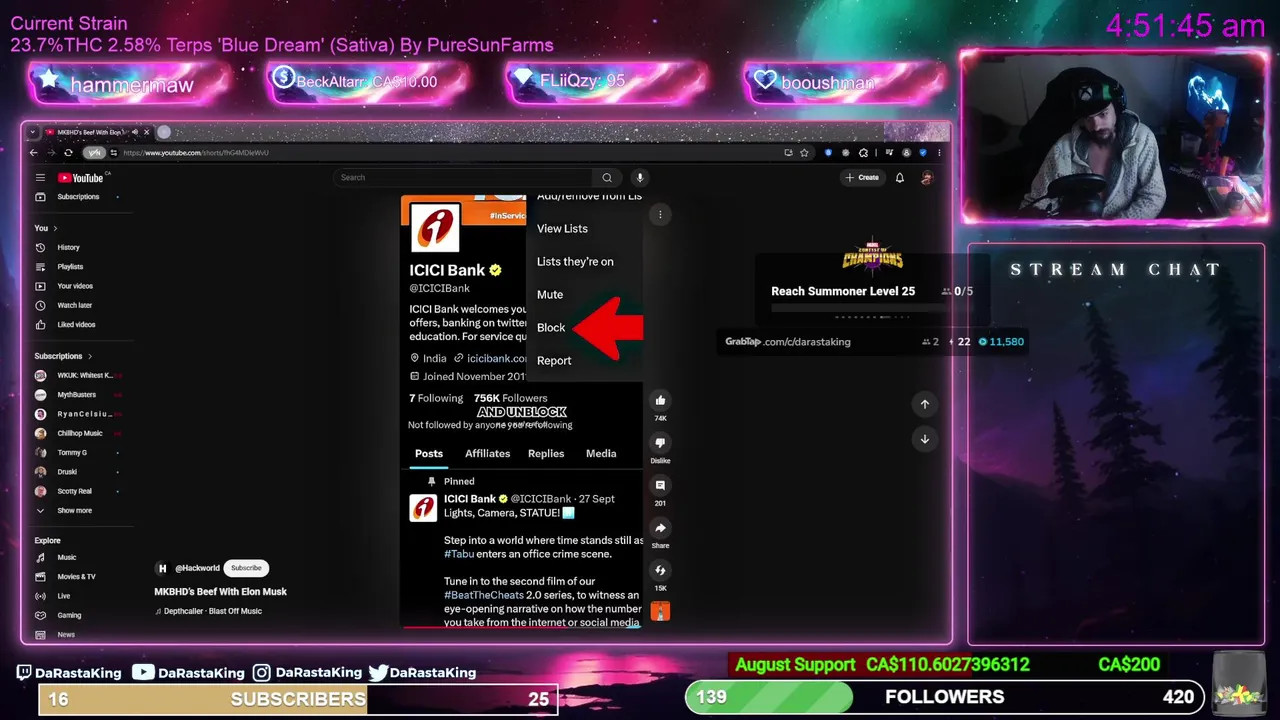This screenshot has width=1280, height=720.
Task: Open YouTube notifications bell
Action: tap(899, 178)
